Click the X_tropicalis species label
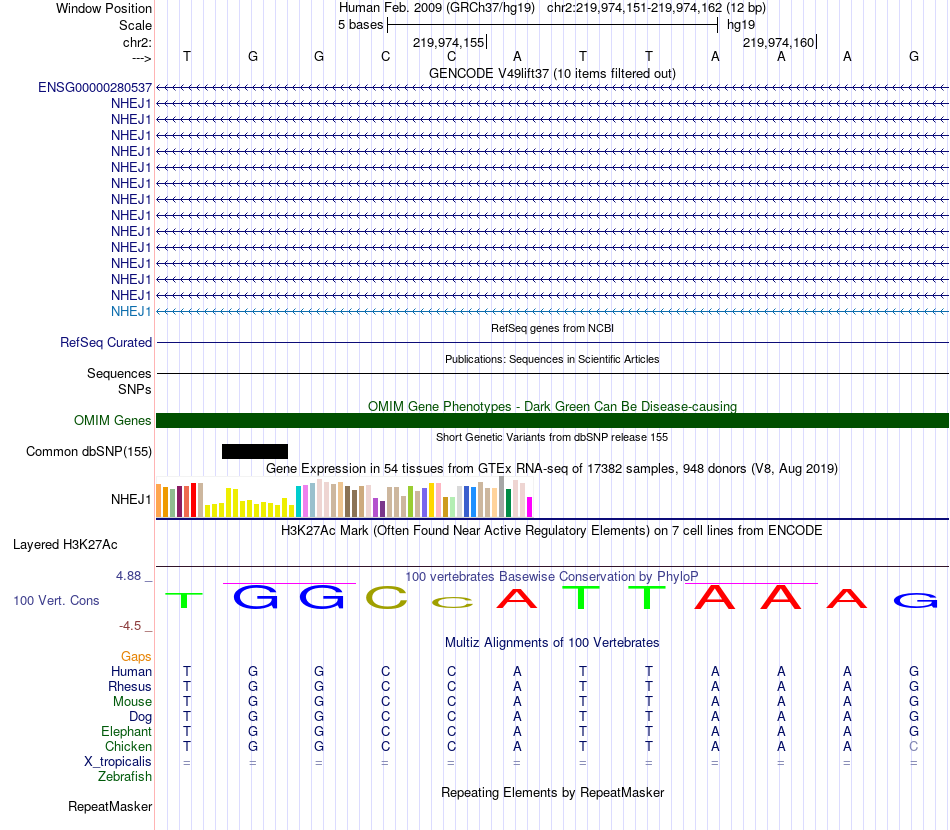Viewport: 950px width, 830px height. pyautogui.click(x=118, y=762)
